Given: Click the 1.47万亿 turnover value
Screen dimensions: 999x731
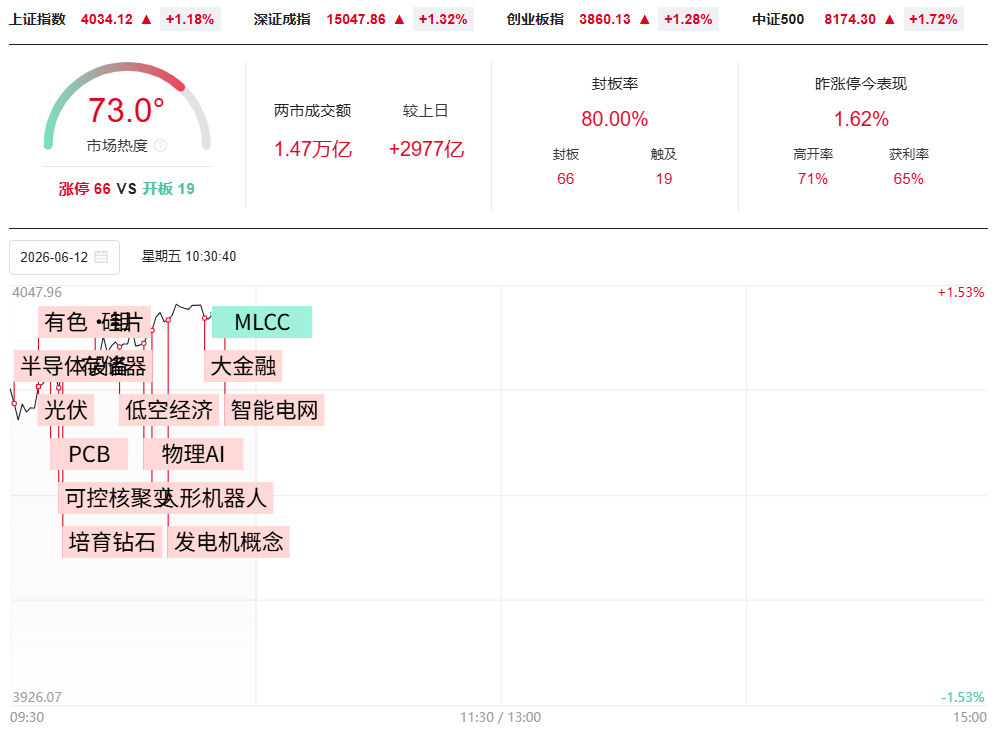Looking at the screenshot, I should (313, 149).
